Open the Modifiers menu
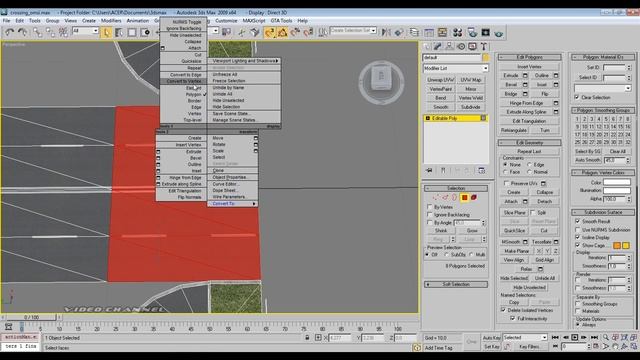The width and height of the screenshot is (640, 360). 111,20
